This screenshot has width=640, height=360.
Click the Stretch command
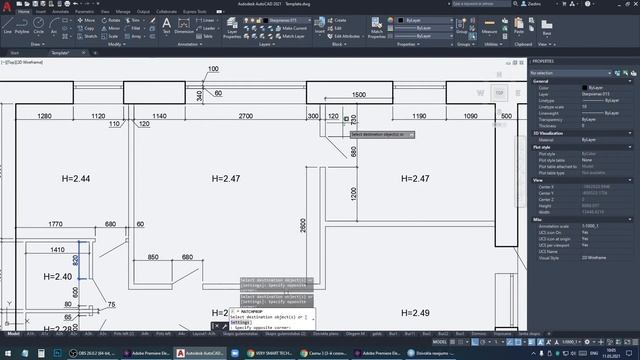coord(87,36)
